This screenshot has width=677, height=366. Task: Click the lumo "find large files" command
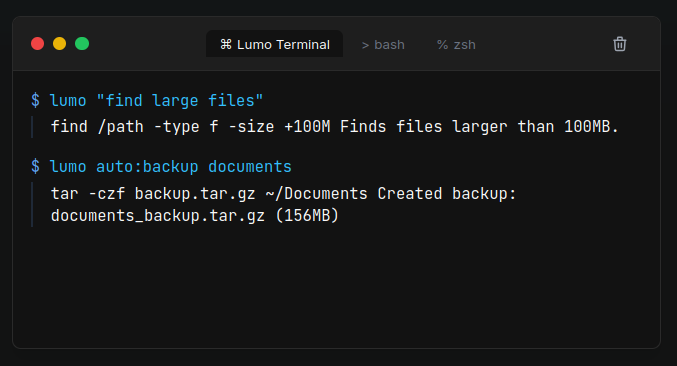pos(156,101)
